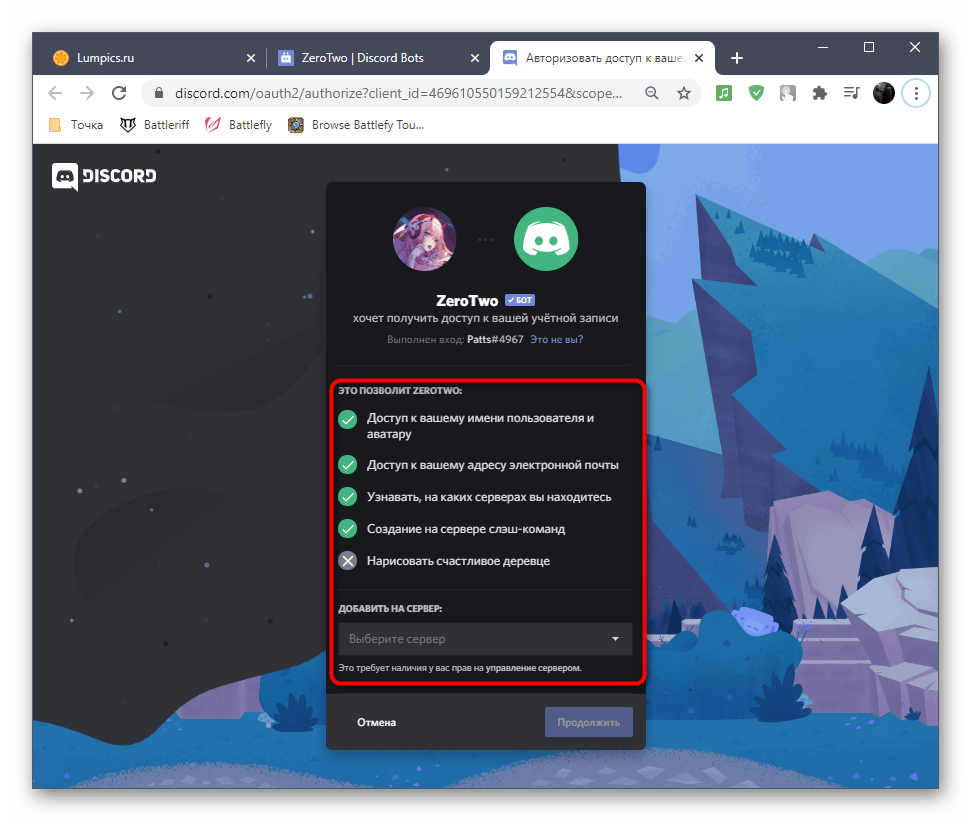Image resolution: width=971 pixels, height=821 pixels.
Task: Click the dropdown arrow of server selector
Action: tap(615, 639)
